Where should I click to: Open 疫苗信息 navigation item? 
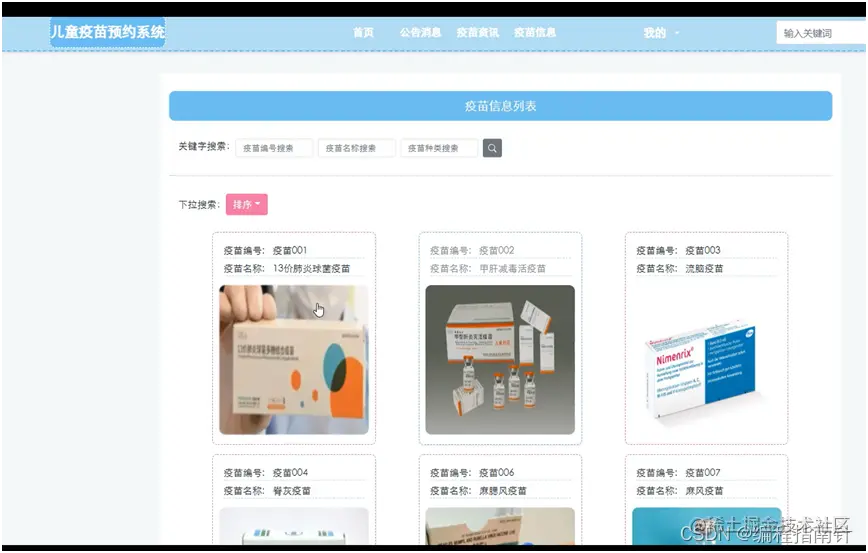pos(535,33)
